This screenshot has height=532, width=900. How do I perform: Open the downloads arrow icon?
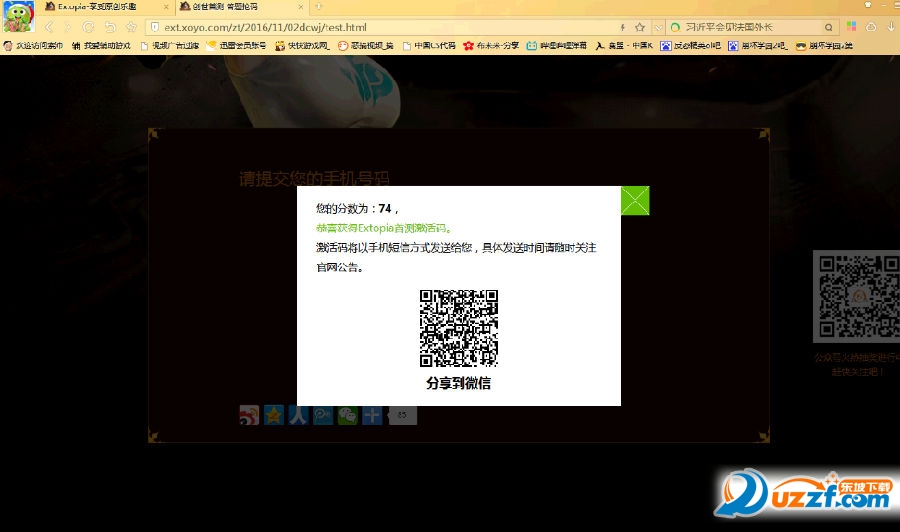[891, 27]
